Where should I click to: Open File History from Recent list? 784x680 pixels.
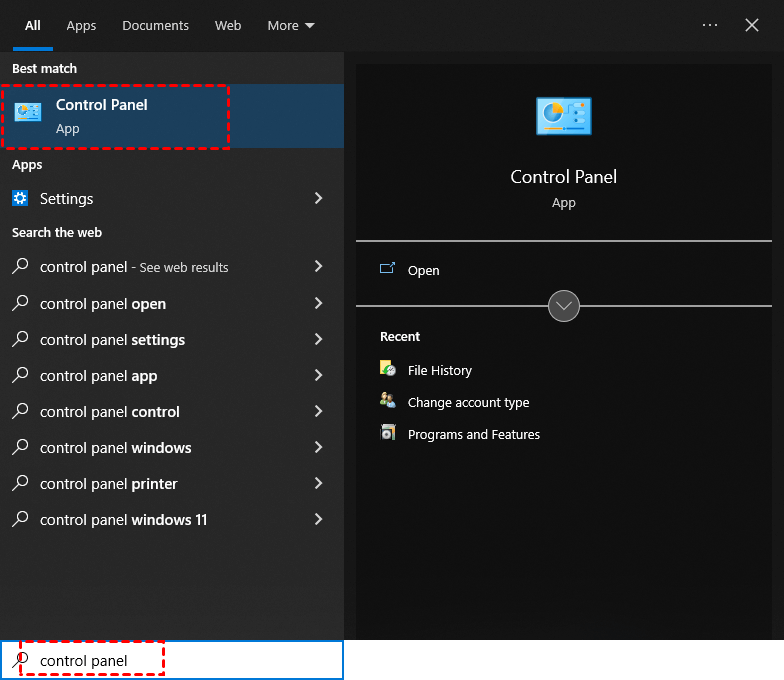[440, 370]
